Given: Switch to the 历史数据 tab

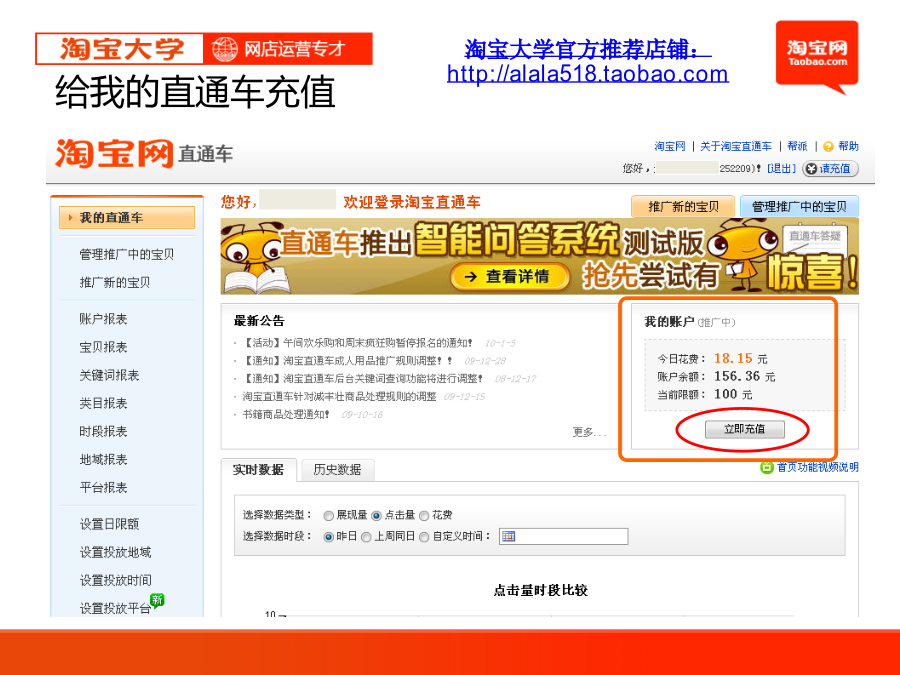Looking at the screenshot, I should [338, 470].
